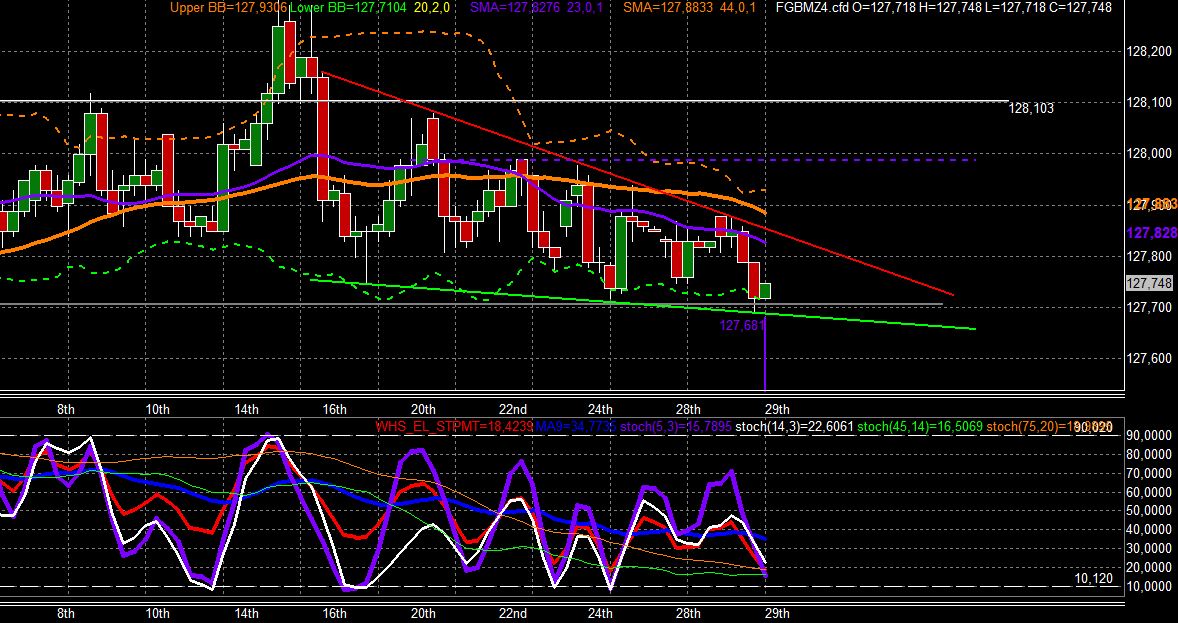This screenshot has height=623, width=1178.
Task: Select the blue MA9 indicator label
Action: [577, 427]
